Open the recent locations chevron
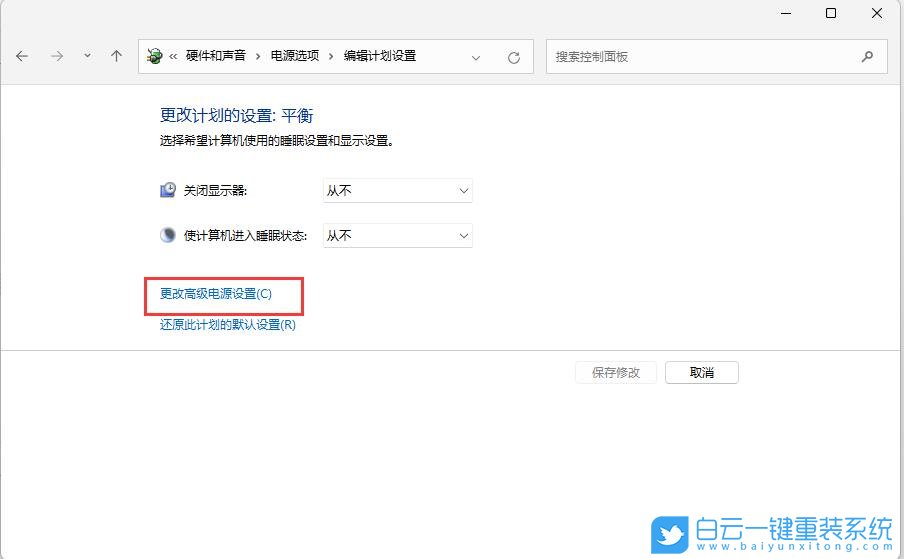Image resolution: width=904 pixels, height=559 pixels. click(87, 56)
